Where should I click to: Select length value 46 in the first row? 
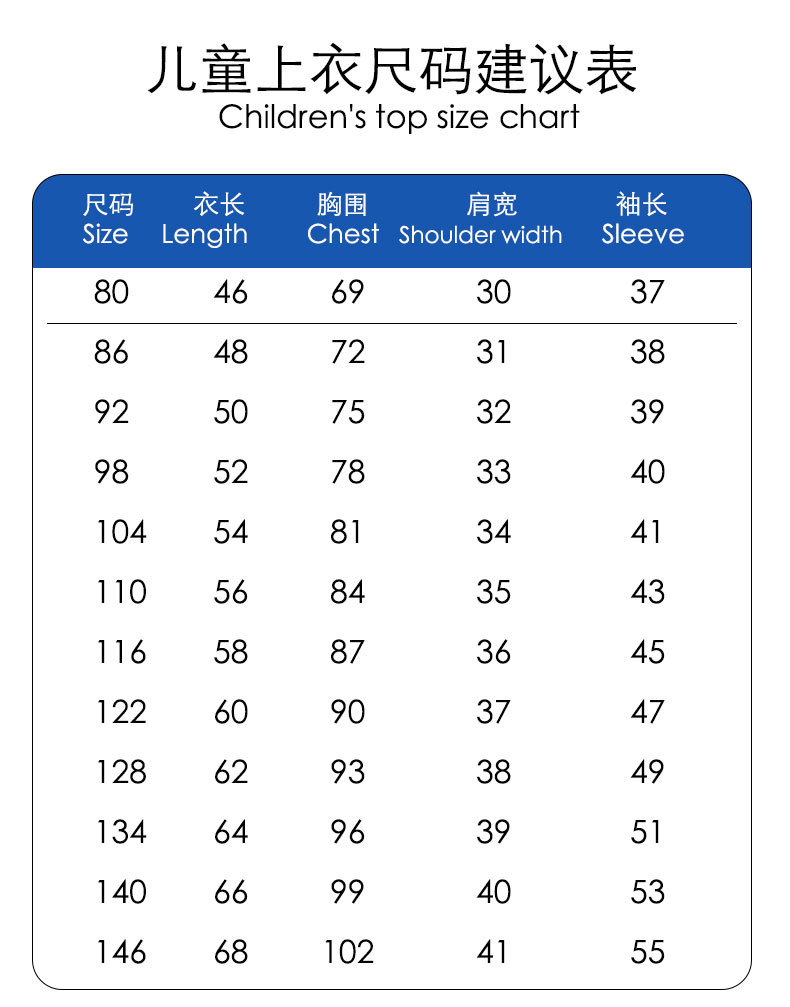pos(231,292)
